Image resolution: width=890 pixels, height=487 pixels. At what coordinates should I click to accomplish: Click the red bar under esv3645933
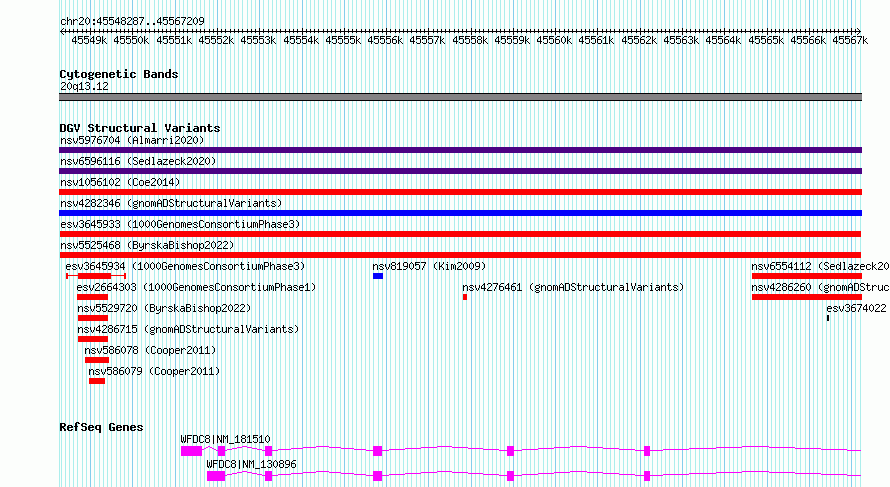[x=460, y=234]
